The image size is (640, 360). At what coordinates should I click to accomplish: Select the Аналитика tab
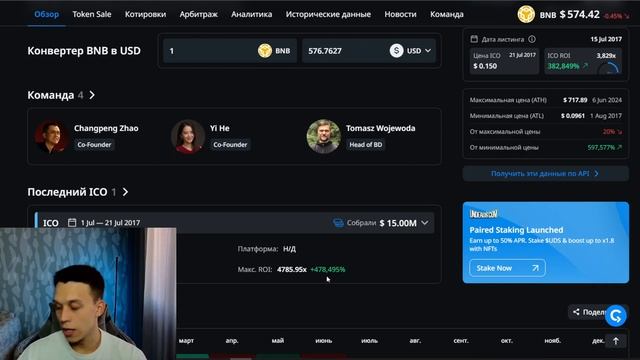pos(251,14)
